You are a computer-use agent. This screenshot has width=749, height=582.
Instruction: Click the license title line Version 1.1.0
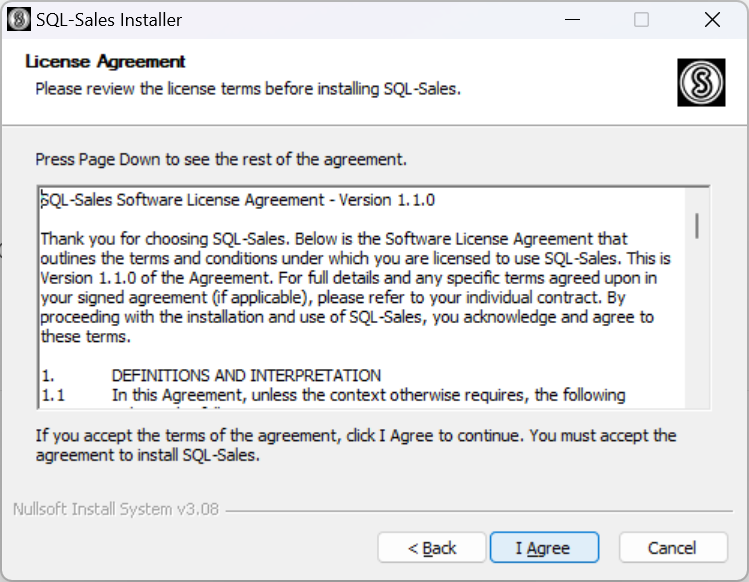(x=237, y=200)
